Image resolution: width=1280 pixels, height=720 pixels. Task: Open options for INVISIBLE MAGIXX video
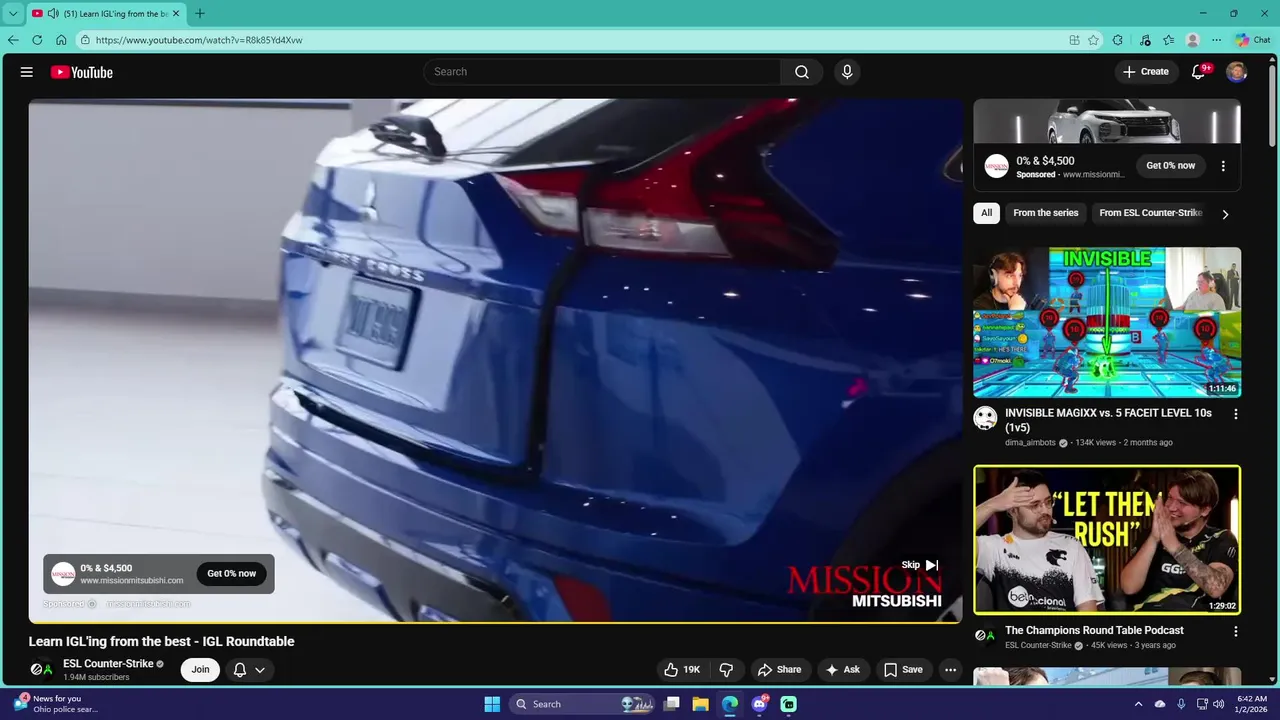pos(1235,414)
